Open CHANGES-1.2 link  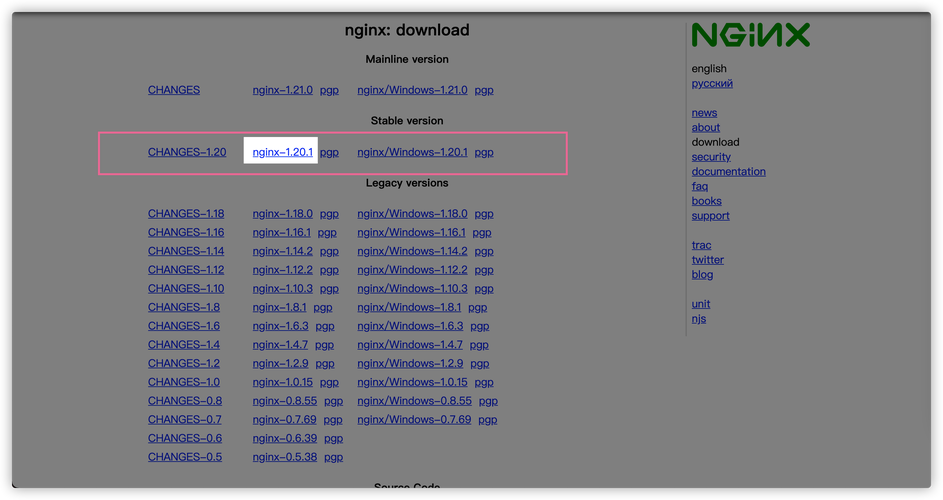pos(183,363)
